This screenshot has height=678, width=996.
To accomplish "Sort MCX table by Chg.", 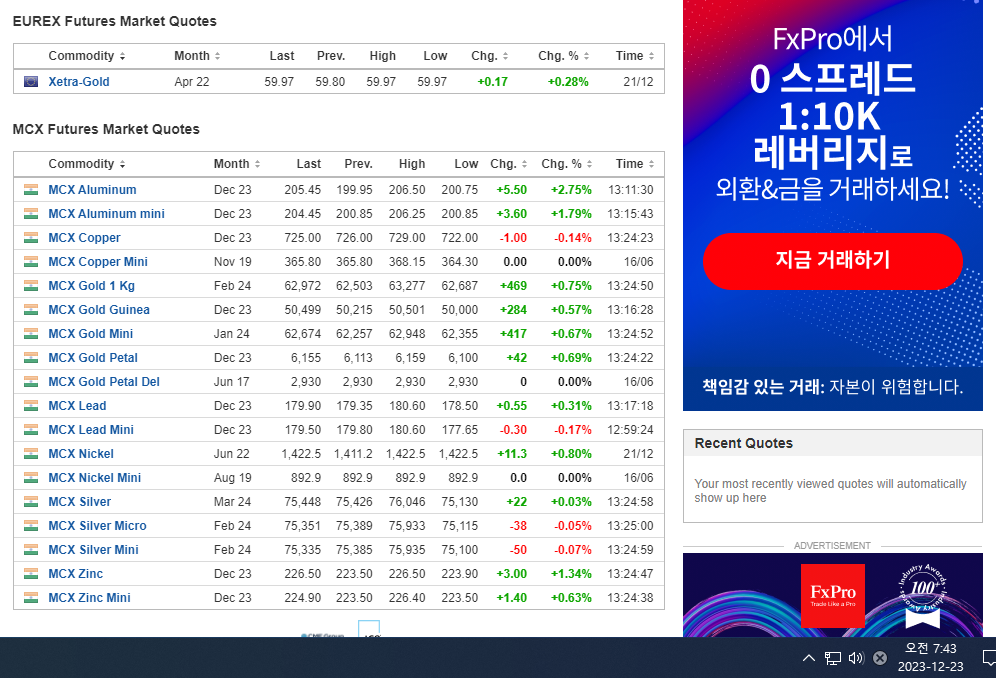I will tap(509, 164).
